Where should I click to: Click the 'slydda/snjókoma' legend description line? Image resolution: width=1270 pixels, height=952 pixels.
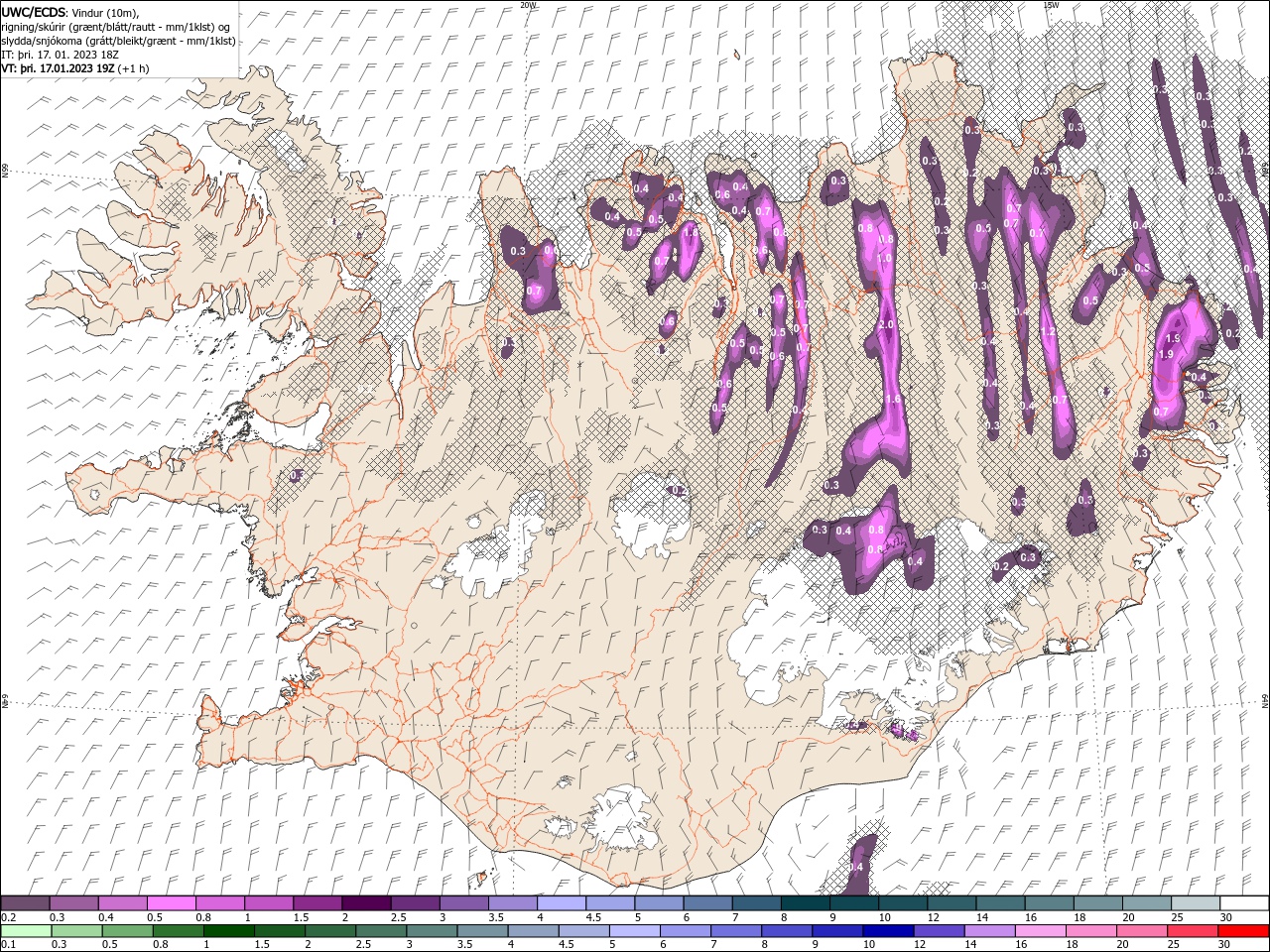pyautogui.click(x=118, y=41)
